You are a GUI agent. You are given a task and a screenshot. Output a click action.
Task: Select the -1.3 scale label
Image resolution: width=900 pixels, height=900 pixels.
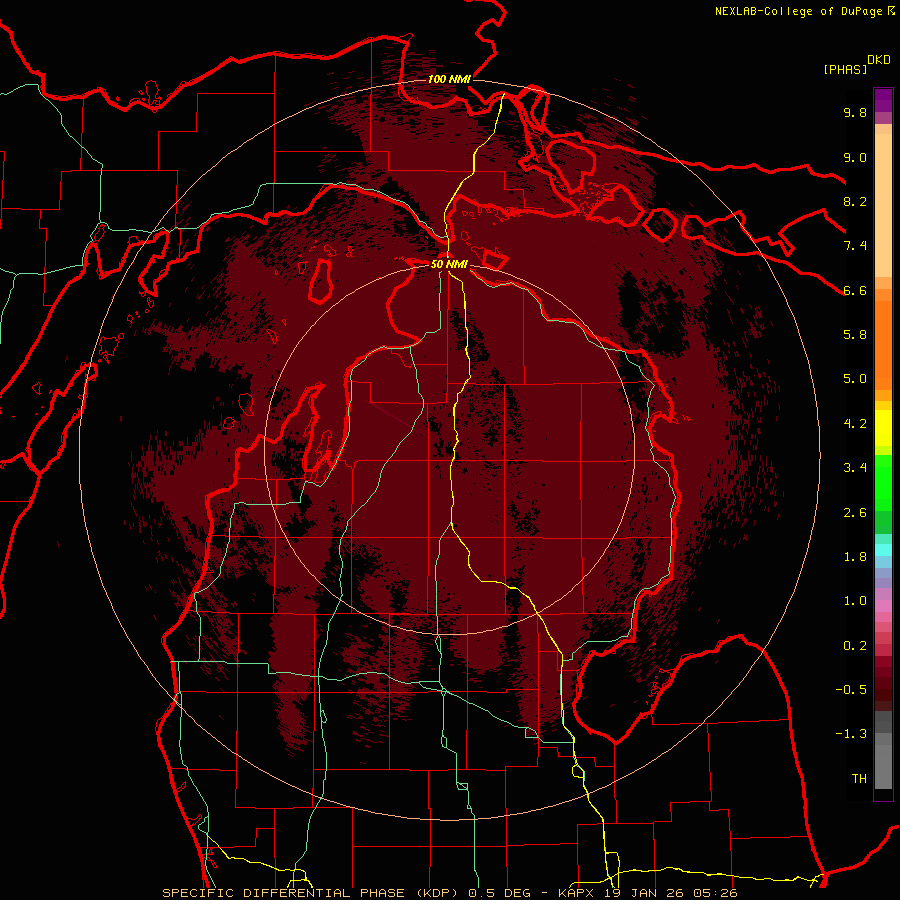[851, 734]
